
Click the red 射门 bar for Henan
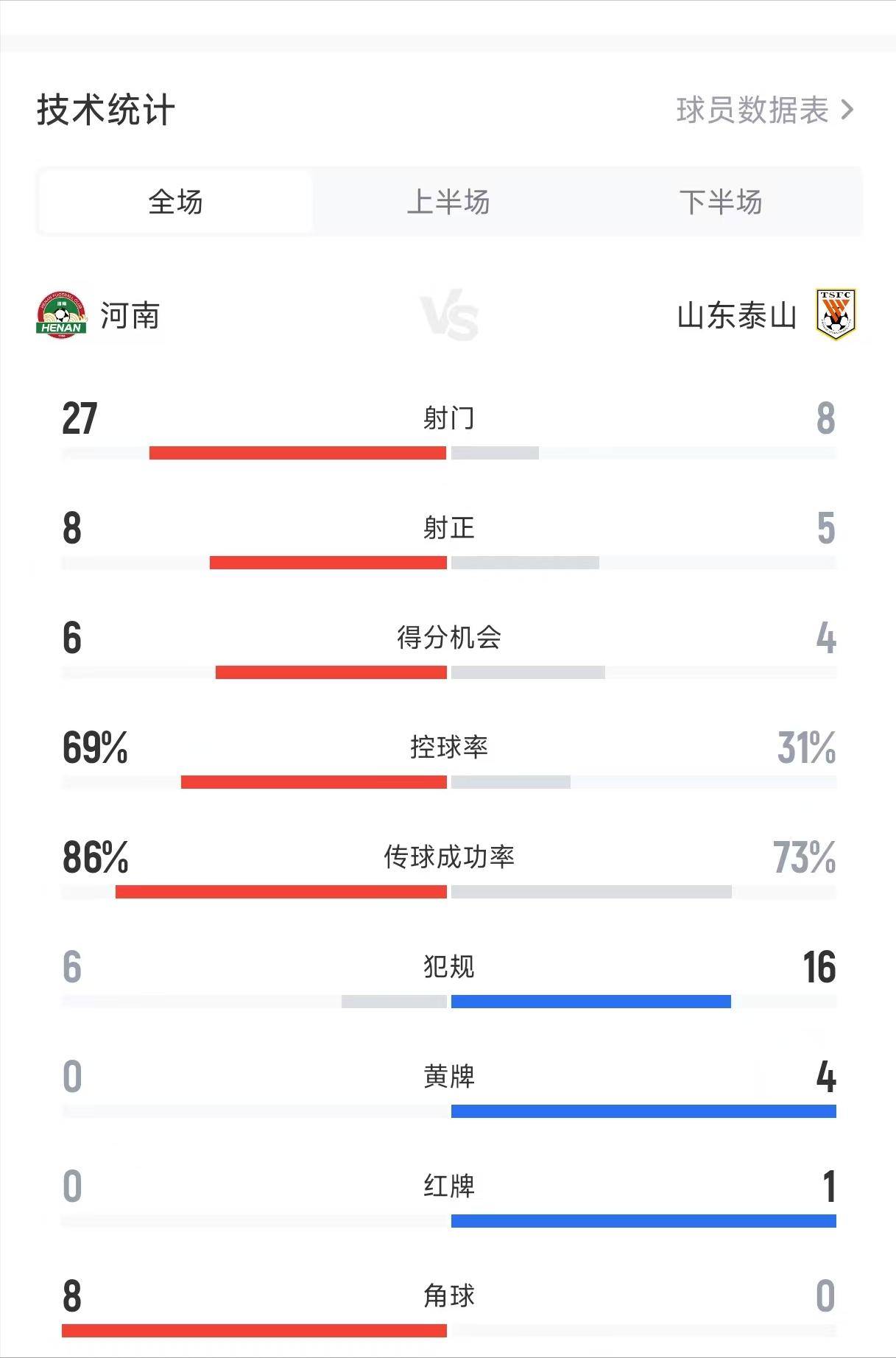tap(297, 453)
